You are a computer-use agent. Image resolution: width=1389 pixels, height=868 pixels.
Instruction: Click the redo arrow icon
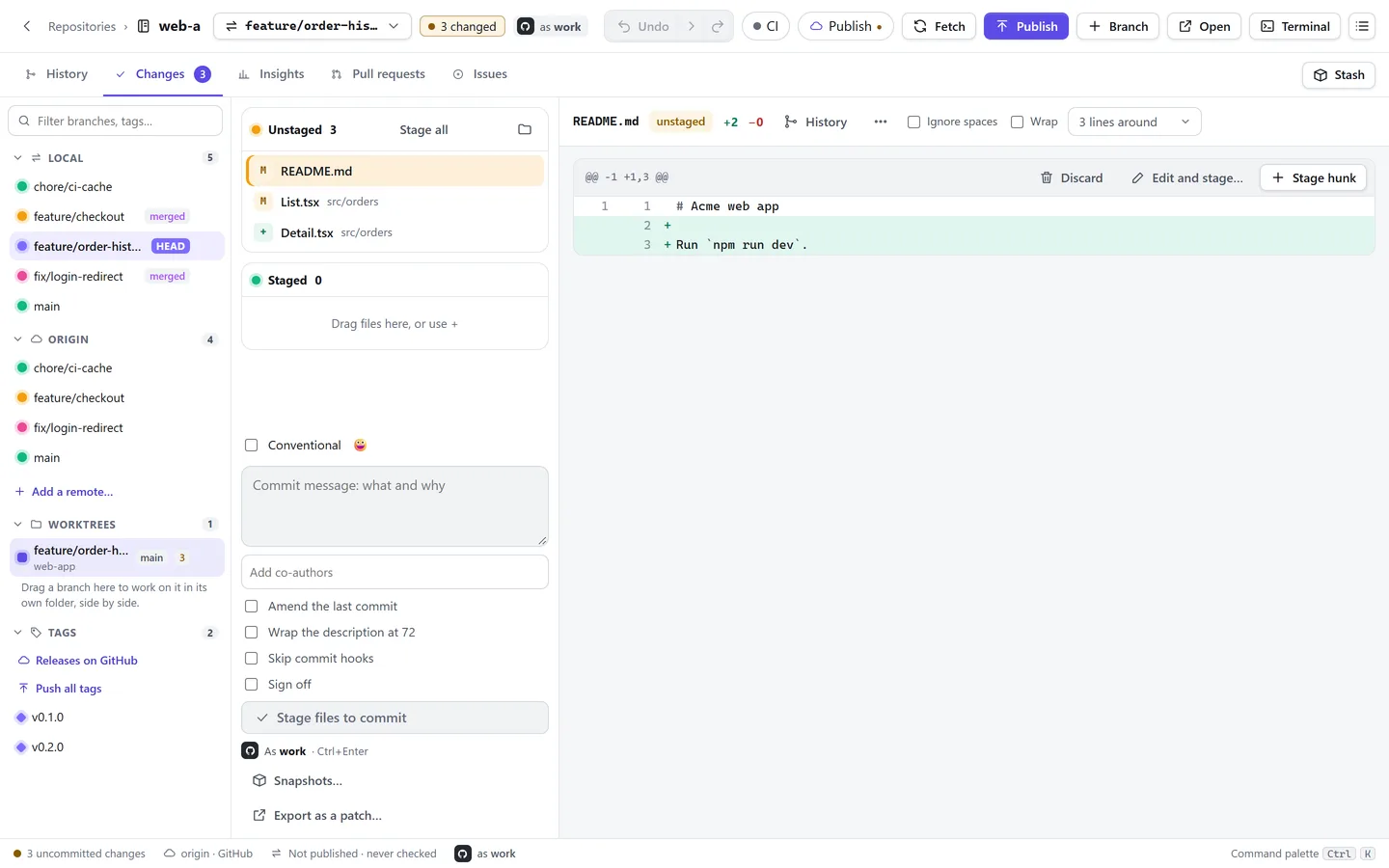tap(718, 26)
